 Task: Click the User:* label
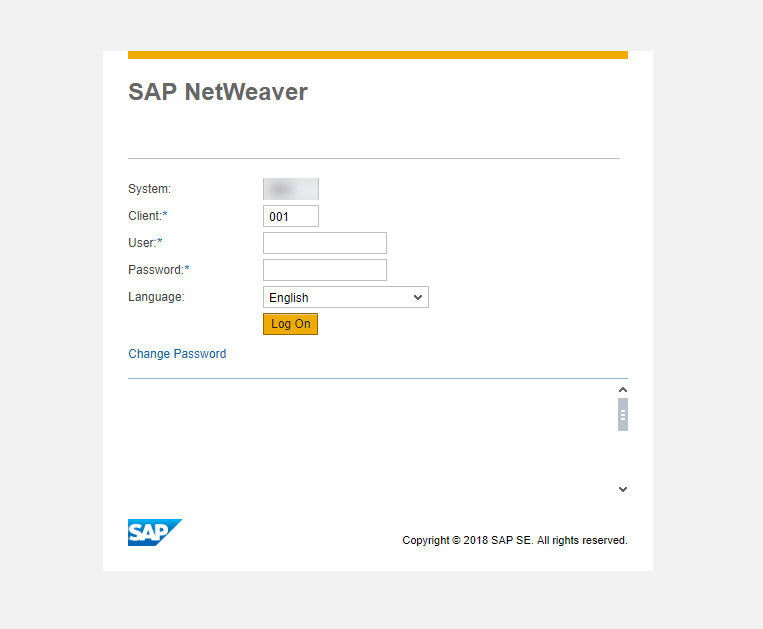coord(145,243)
